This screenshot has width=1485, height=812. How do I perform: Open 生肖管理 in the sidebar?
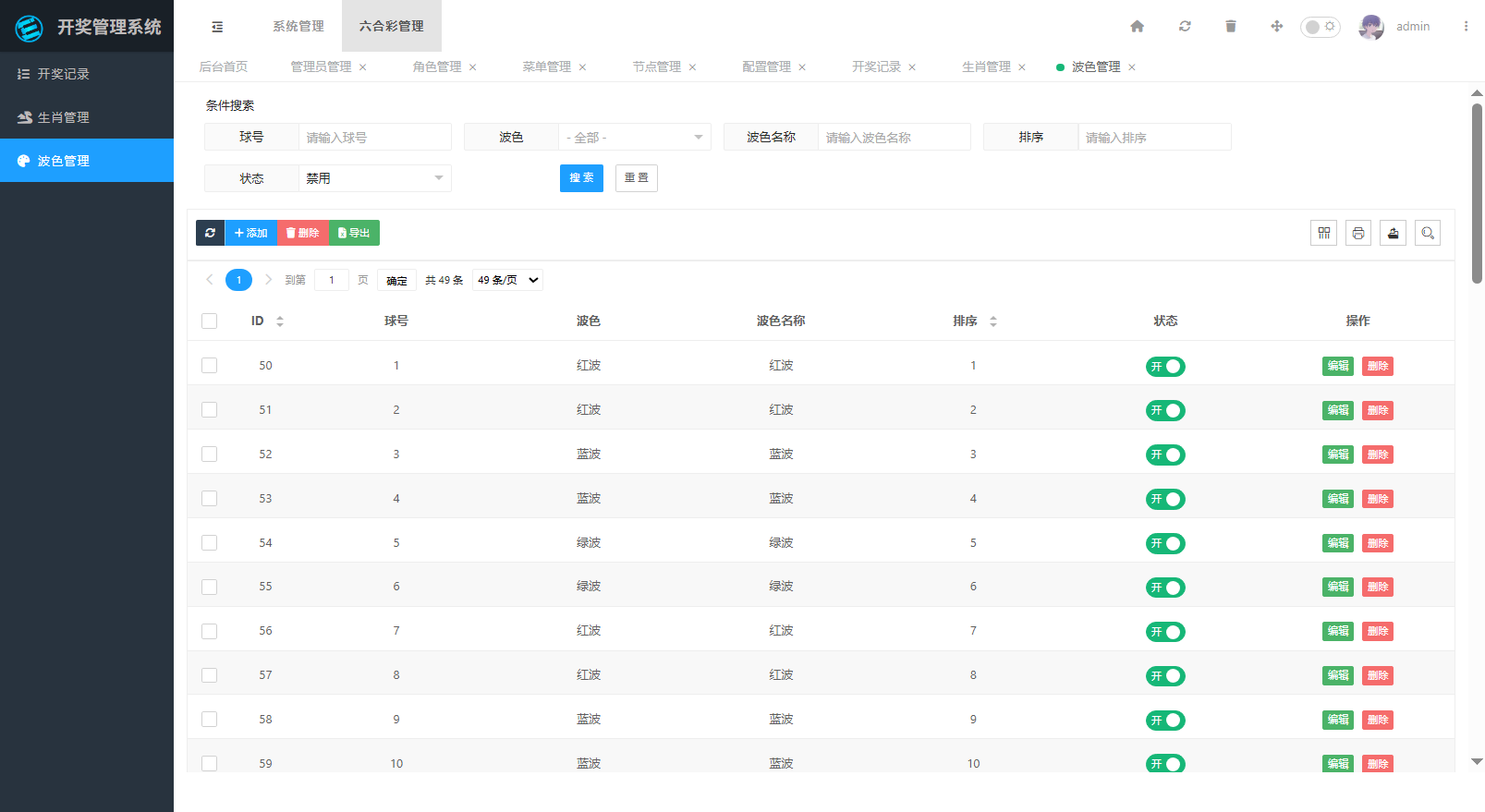[x=87, y=117]
